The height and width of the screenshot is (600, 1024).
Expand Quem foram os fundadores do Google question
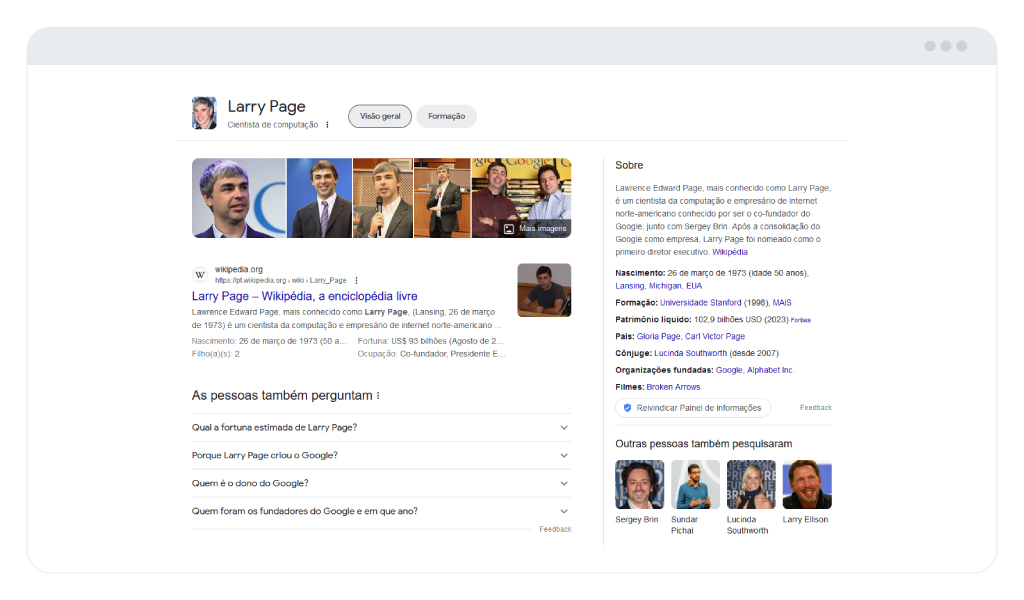point(381,511)
